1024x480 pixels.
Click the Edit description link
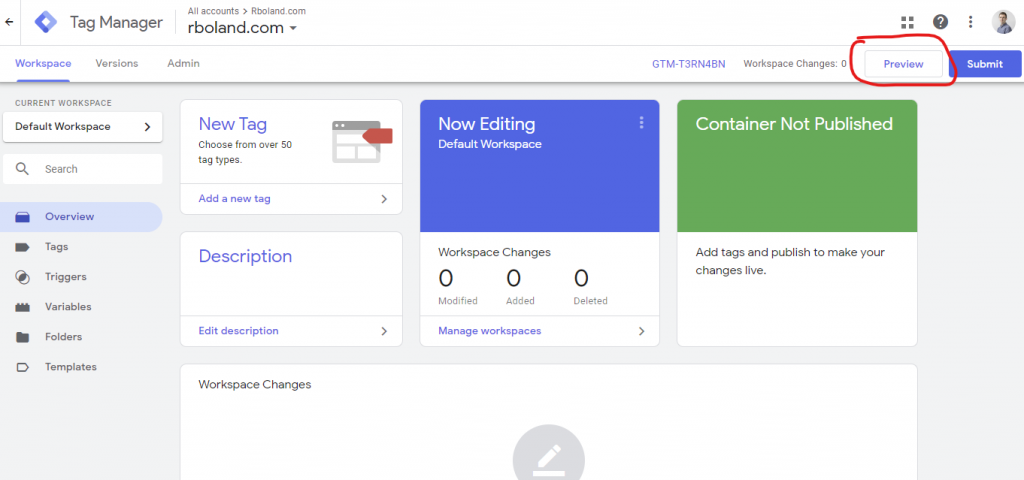pyautogui.click(x=238, y=331)
